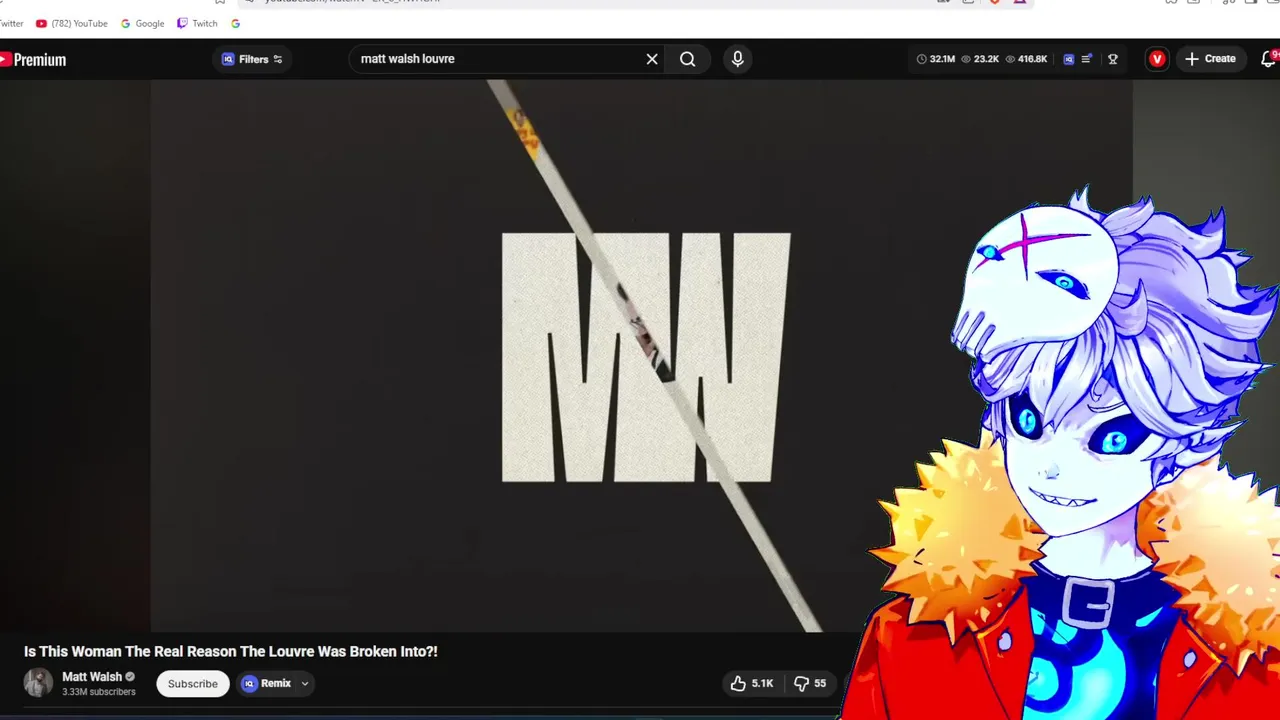Open the vidIQ square icon in stats bar
Viewport: 1280px width, 720px height.
tap(1068, 59)
